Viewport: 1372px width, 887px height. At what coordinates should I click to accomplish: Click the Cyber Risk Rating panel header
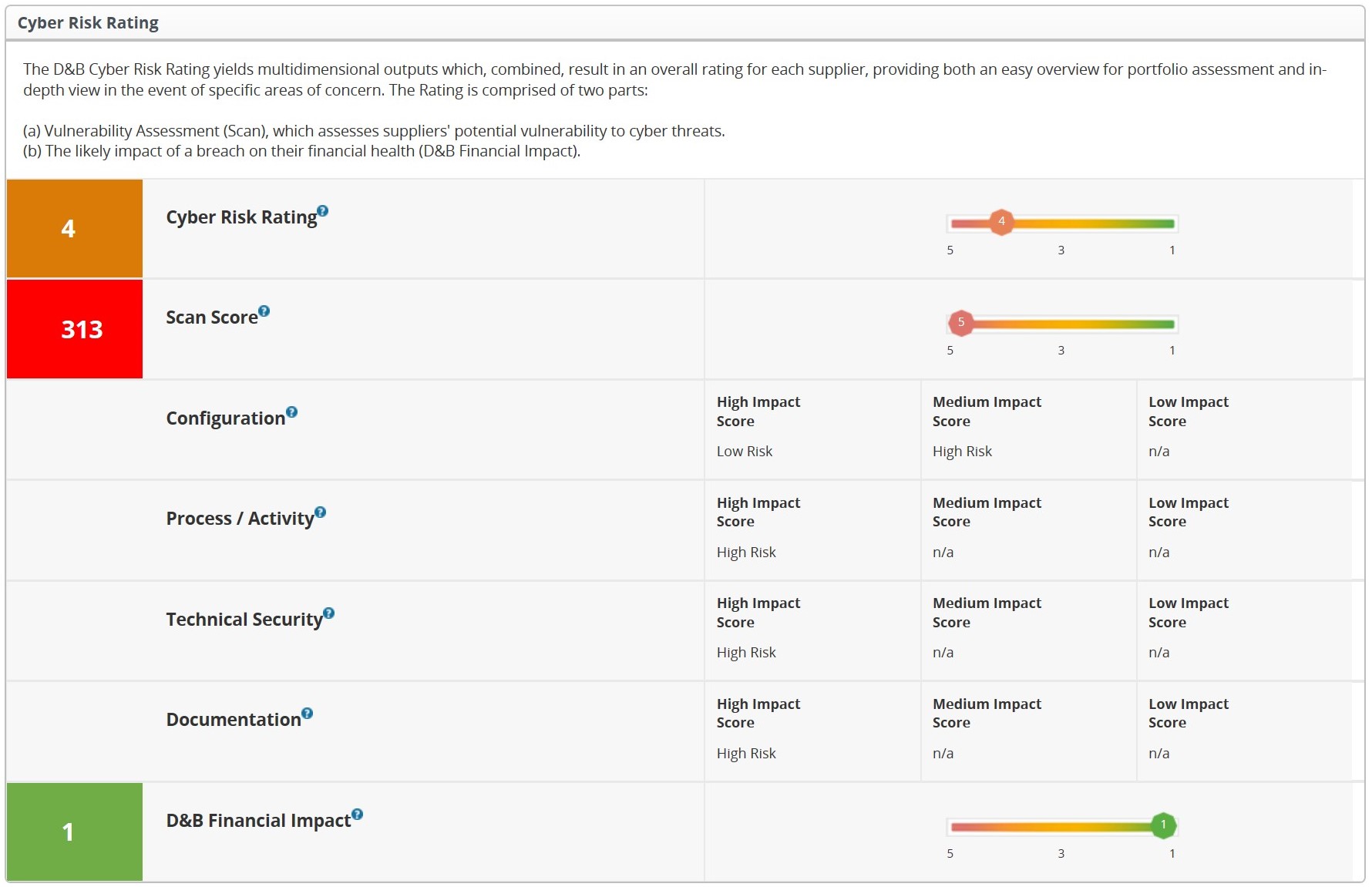point(88,23)
